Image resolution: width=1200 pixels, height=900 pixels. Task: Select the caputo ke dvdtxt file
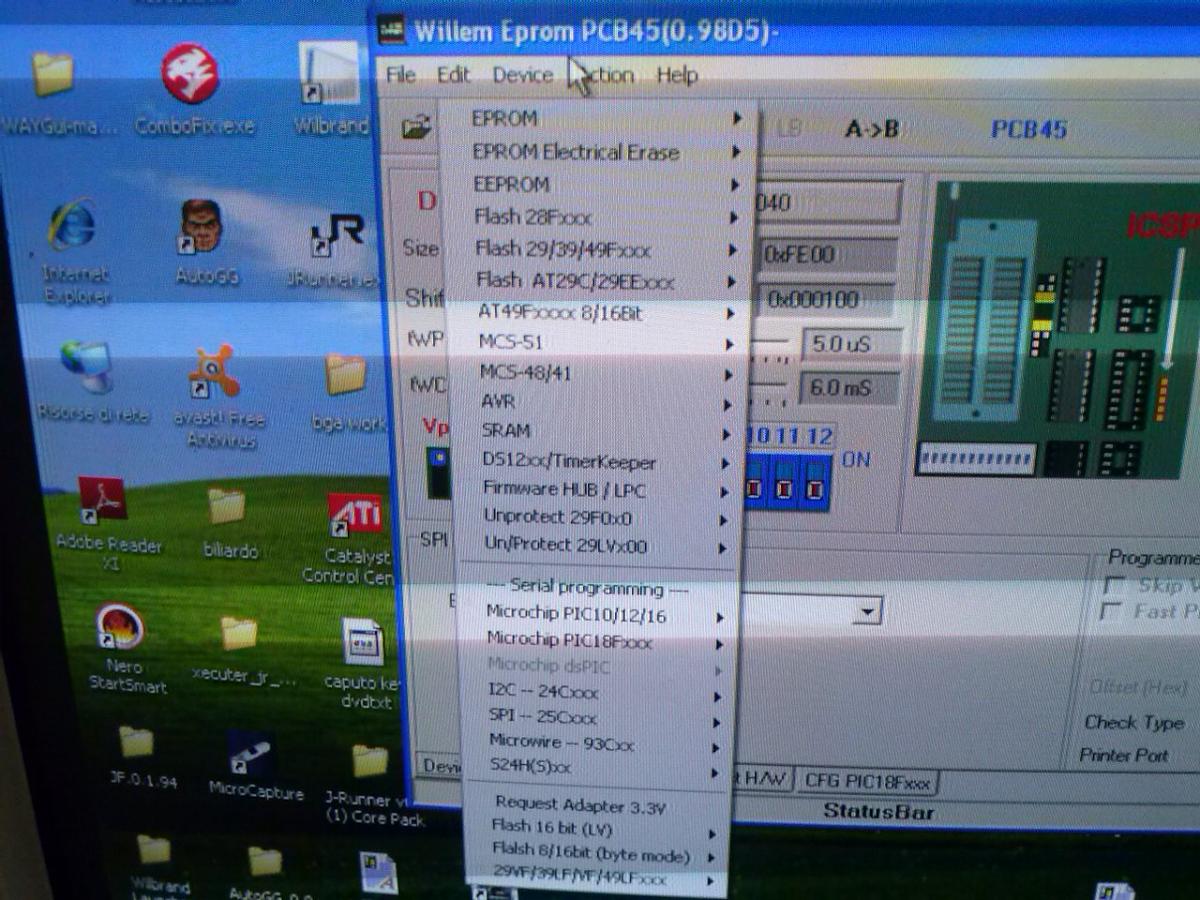point(362,662)
